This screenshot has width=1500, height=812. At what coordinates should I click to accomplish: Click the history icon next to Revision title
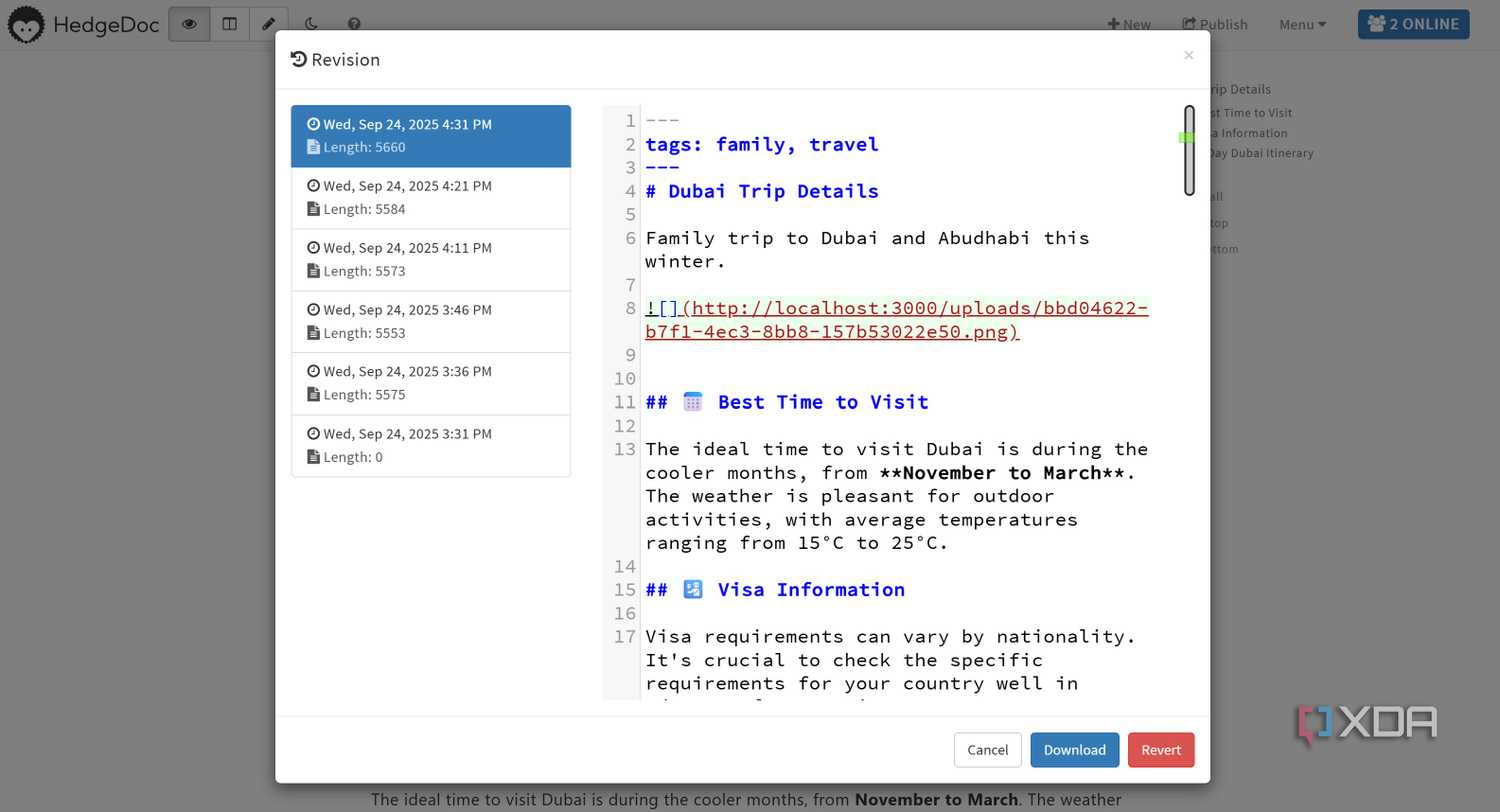(298, 60)
